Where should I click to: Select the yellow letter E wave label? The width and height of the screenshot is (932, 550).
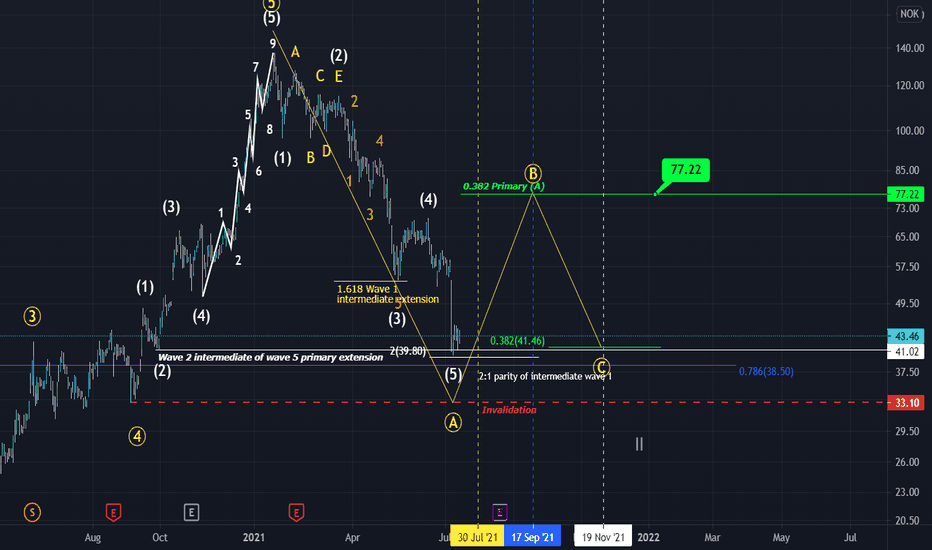pos(339,76)
